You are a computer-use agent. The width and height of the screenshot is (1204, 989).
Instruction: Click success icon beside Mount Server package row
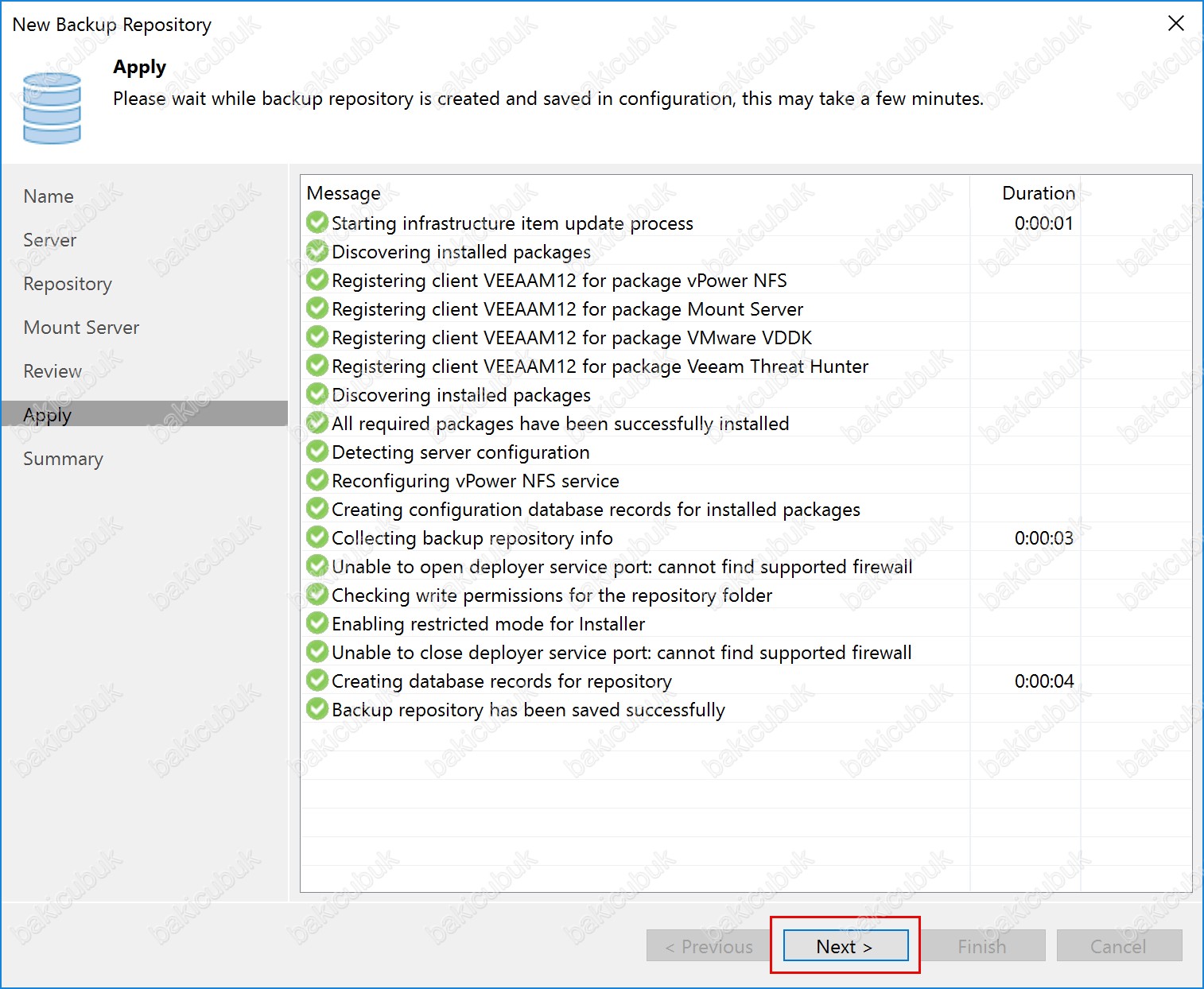pyautogui.click(x=317, y=308)
